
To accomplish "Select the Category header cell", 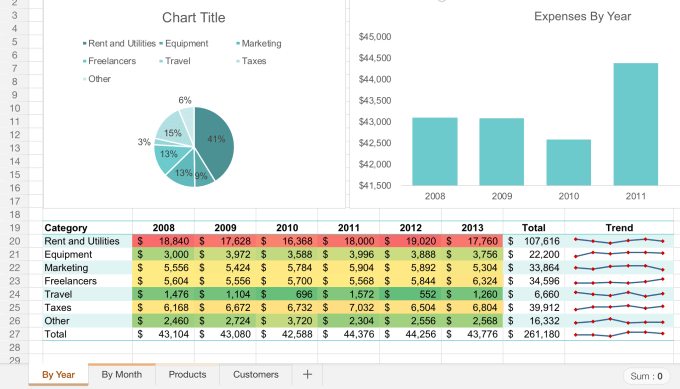I will [88, 228].
